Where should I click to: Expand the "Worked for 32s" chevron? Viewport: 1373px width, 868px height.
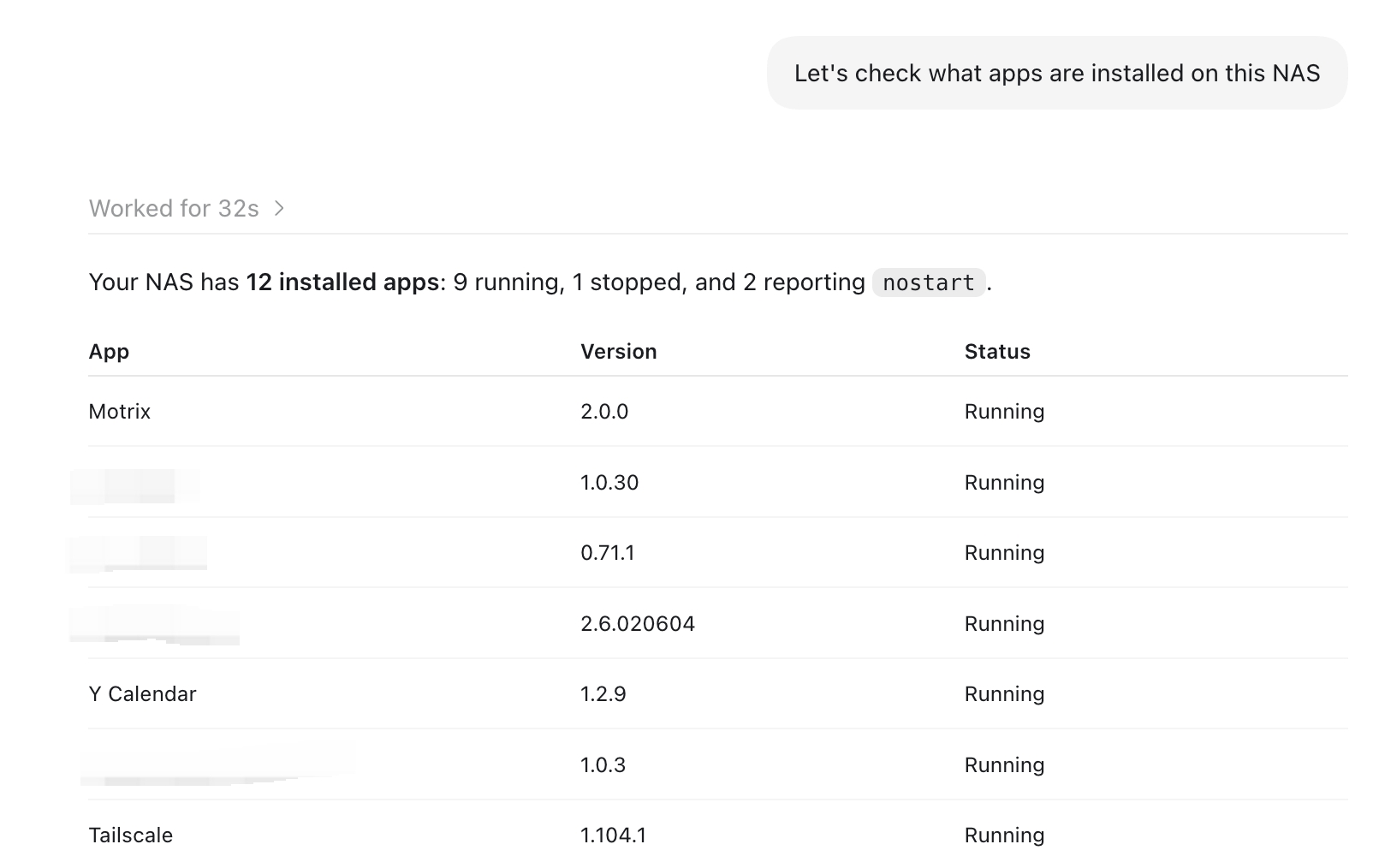click(x=279, y=208)
